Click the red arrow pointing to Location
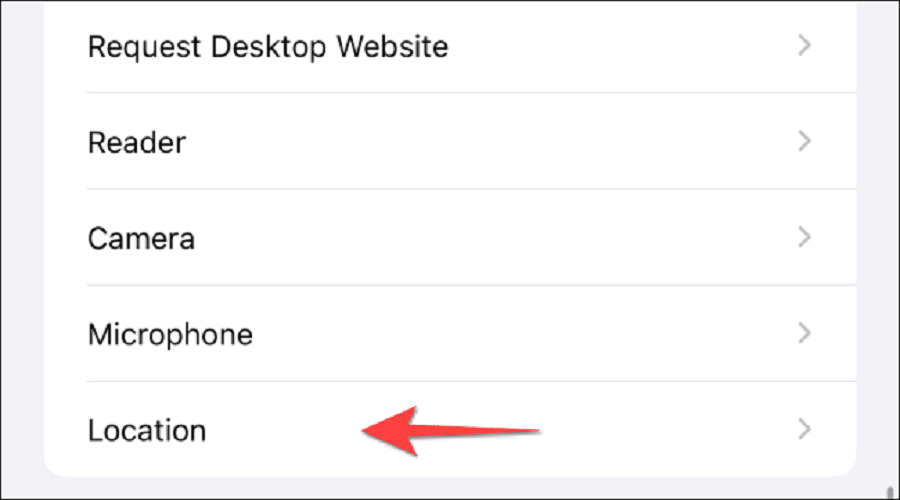Viewport: 900px width, 500px height. pyautogui.click(x=450, y=430)
